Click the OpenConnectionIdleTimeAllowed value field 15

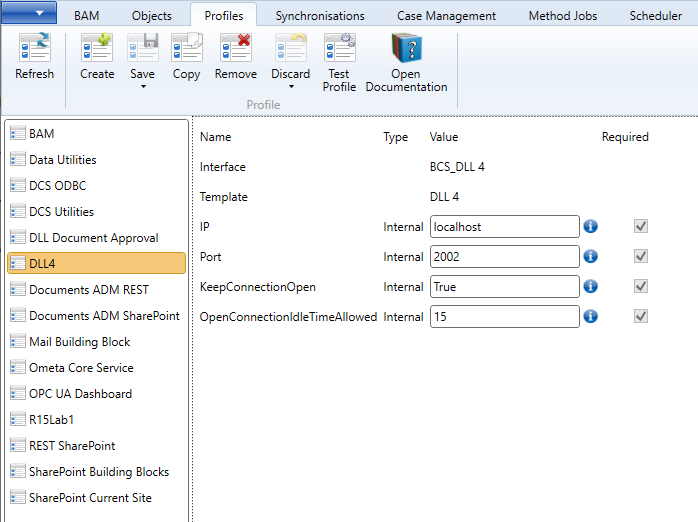[505, 316]
